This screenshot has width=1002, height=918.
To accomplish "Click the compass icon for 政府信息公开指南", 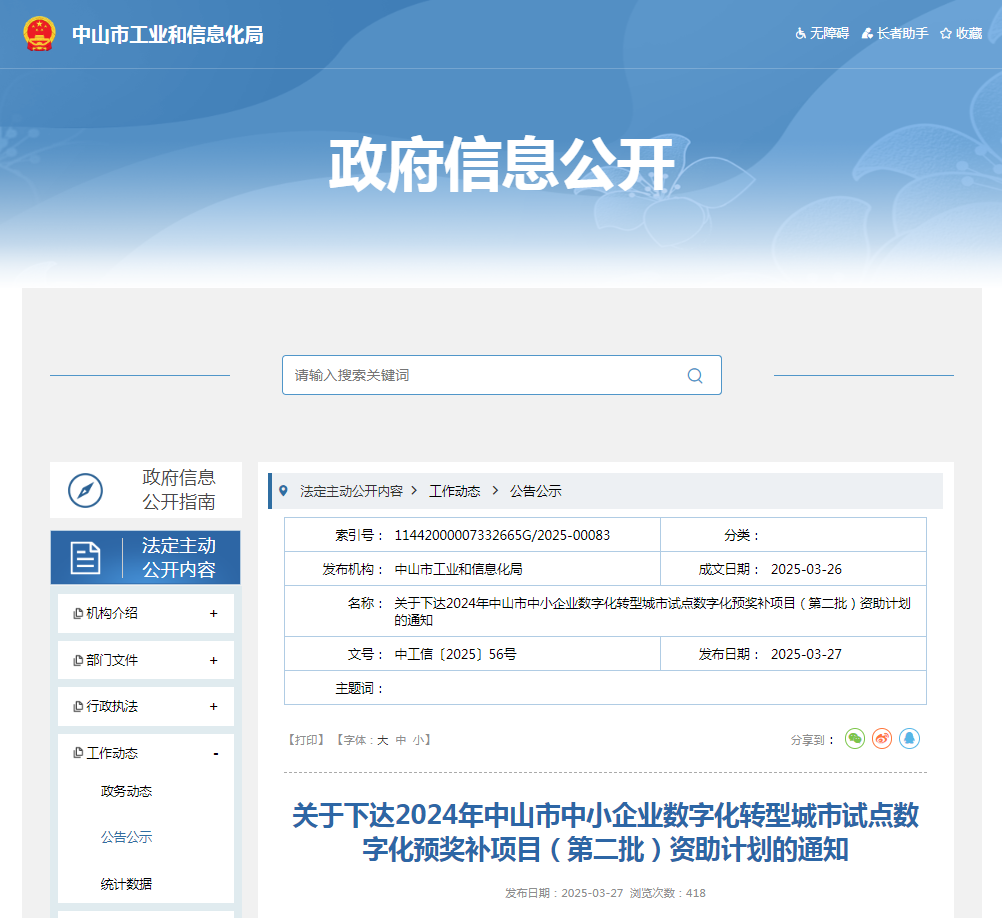I will pyautogui.click(x=86, y=490).
